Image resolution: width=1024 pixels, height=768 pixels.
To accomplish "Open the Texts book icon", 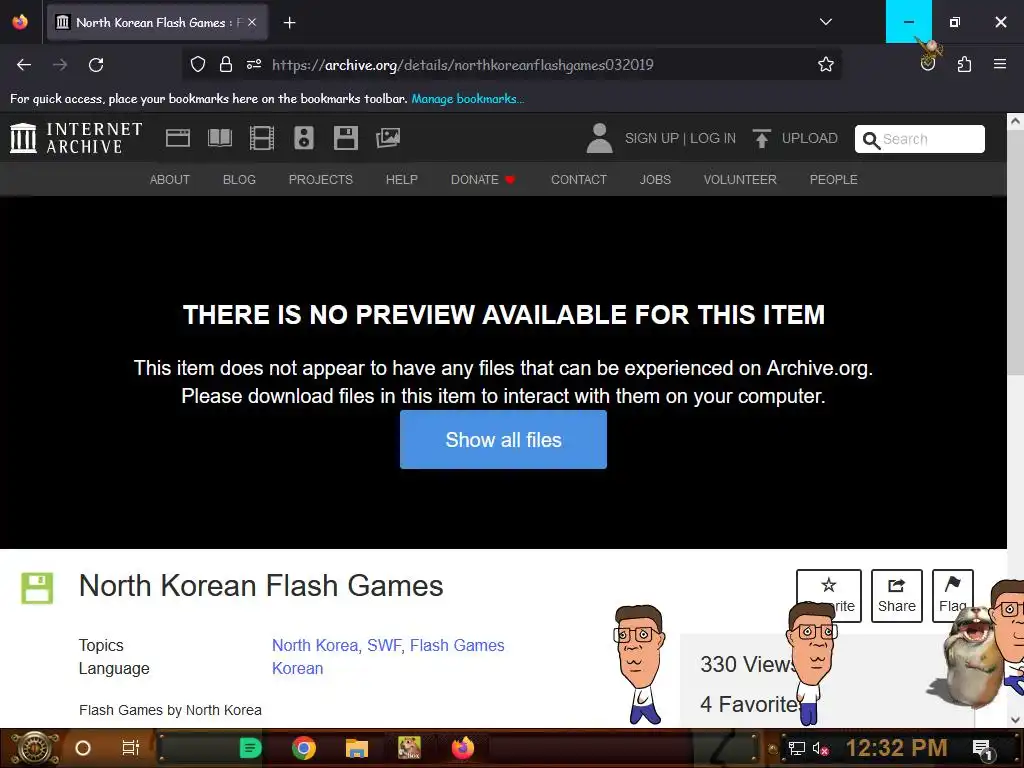I will [x=219, y=138].
